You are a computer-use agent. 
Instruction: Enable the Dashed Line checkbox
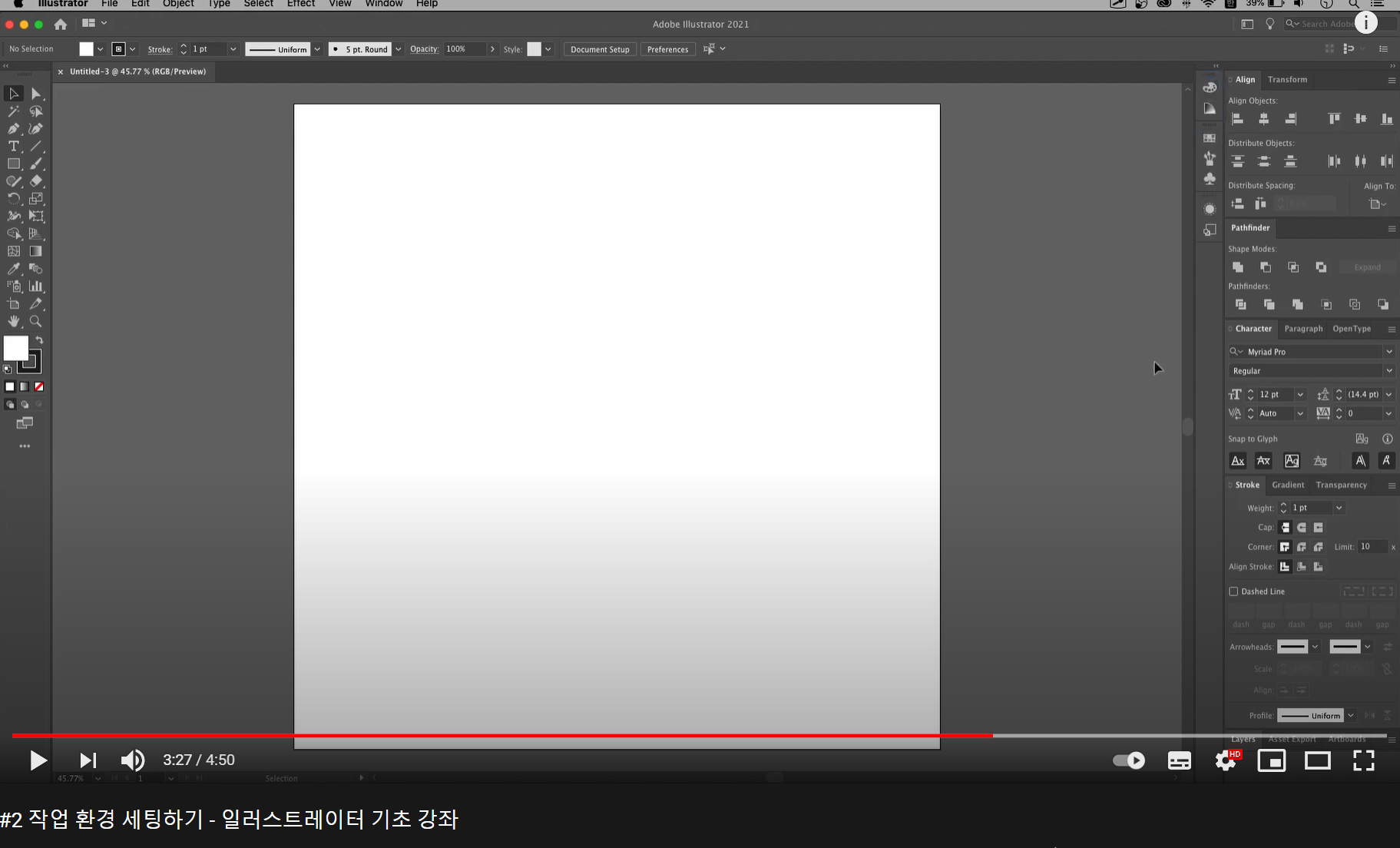point(1233,591)
